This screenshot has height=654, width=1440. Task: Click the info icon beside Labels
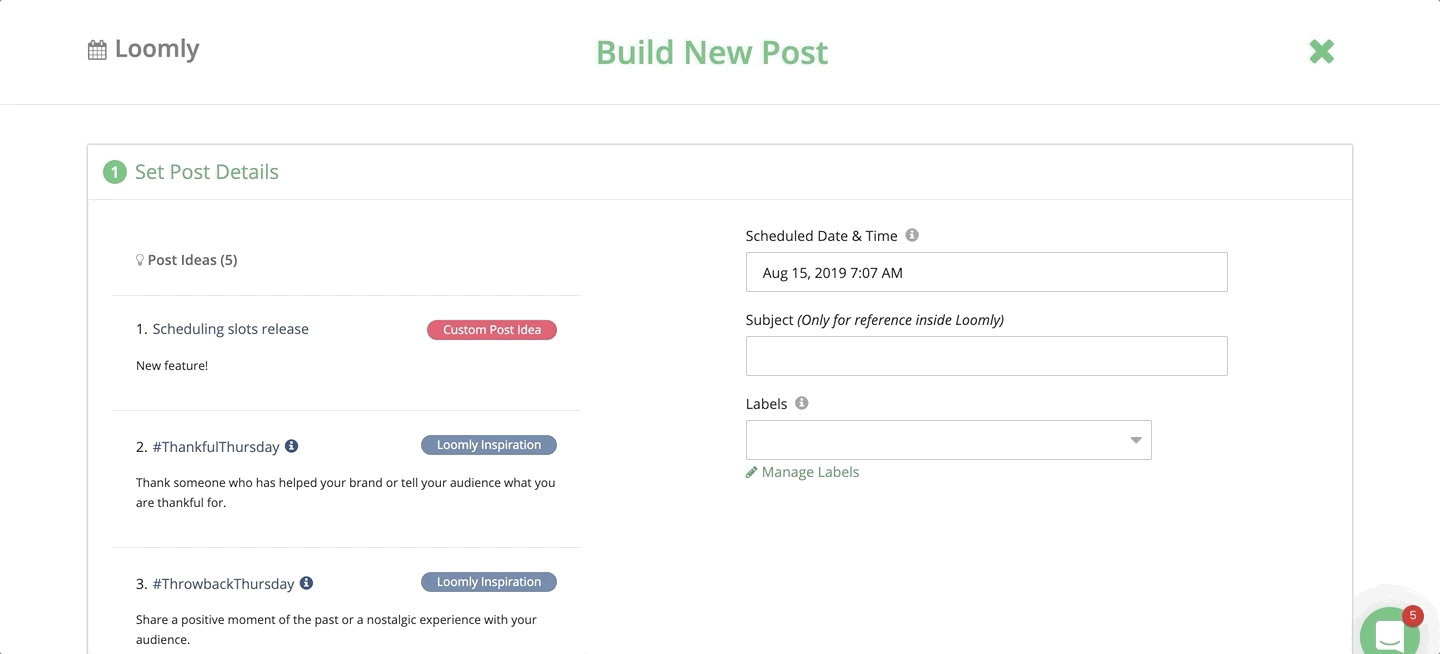click(799, 402)
